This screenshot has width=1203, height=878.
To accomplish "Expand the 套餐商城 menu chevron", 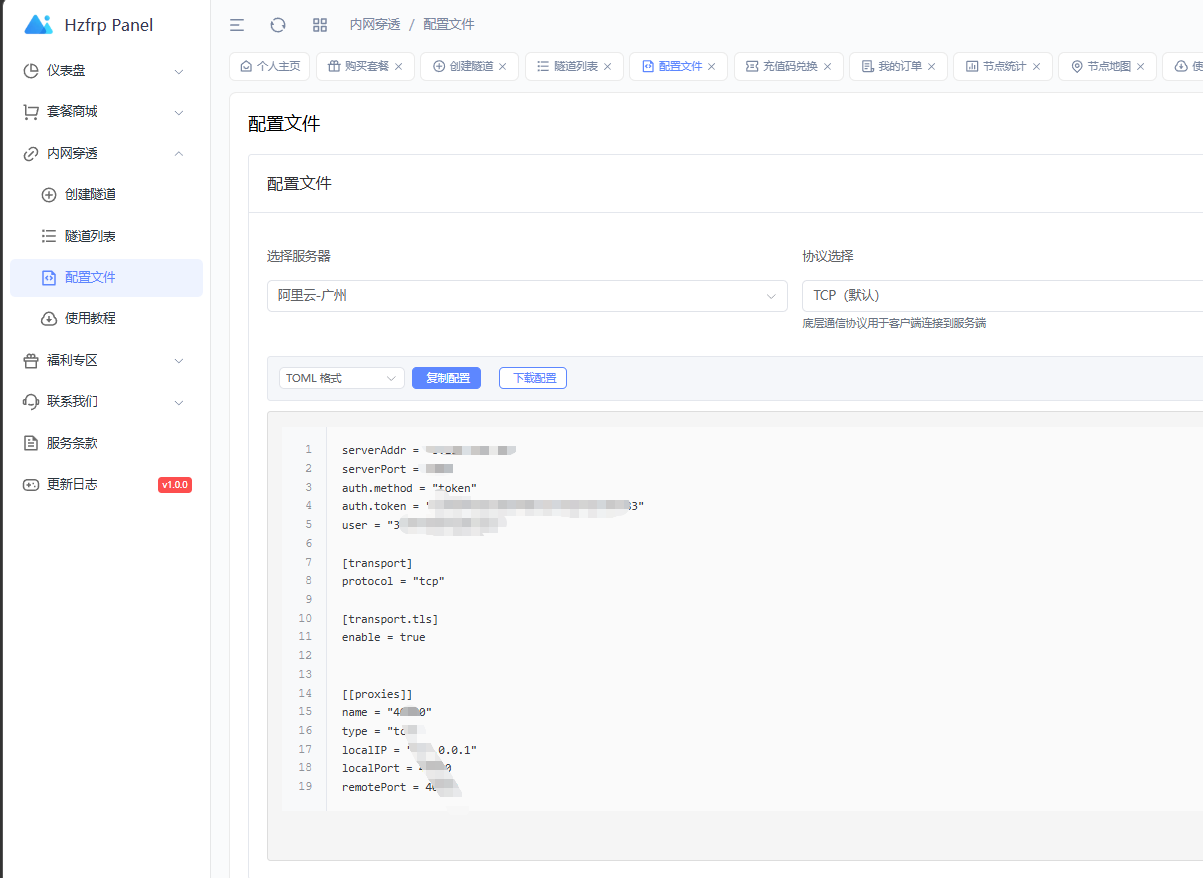I will coord(179,112).
